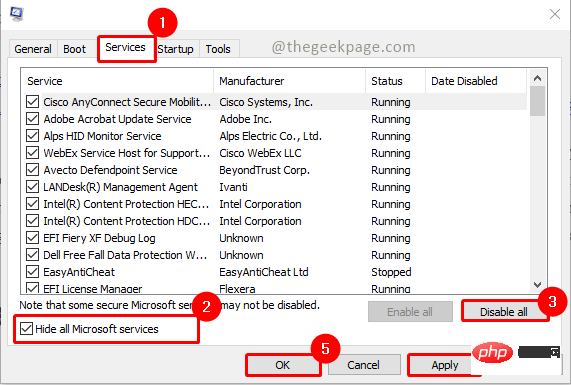Switch to the Boot tab
The image size is (571, 385).
74,49
